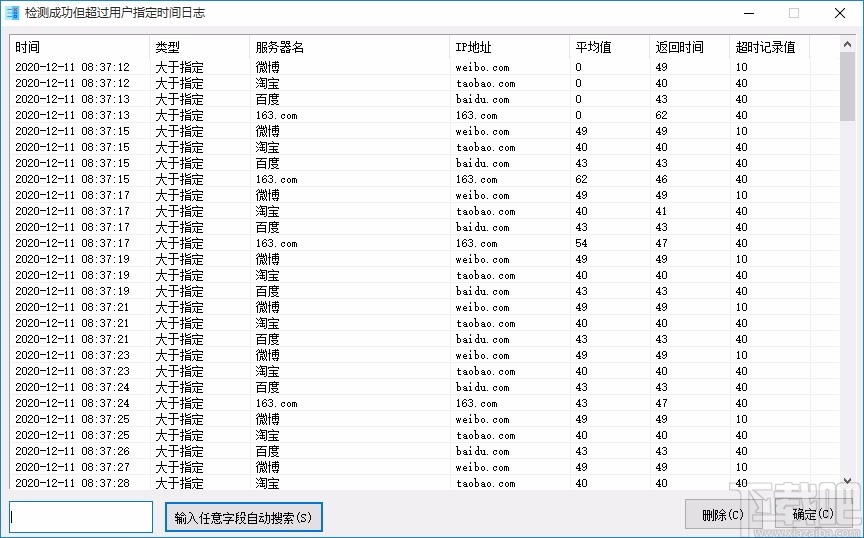The height and width of the screenshot is (538, 864).
Task: Select 百度 in the 08:37:19 row
Action: click(x=267, y=291)
